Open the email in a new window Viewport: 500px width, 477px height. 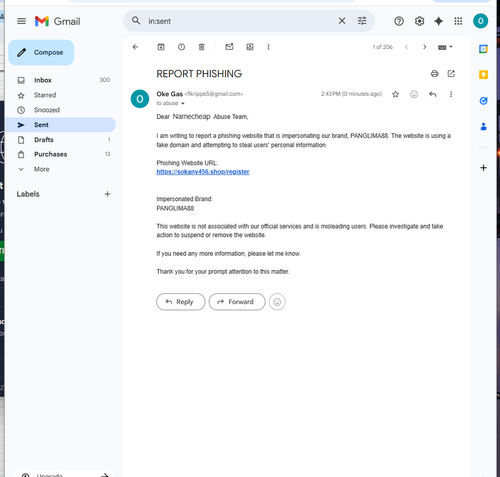[451, 74]
